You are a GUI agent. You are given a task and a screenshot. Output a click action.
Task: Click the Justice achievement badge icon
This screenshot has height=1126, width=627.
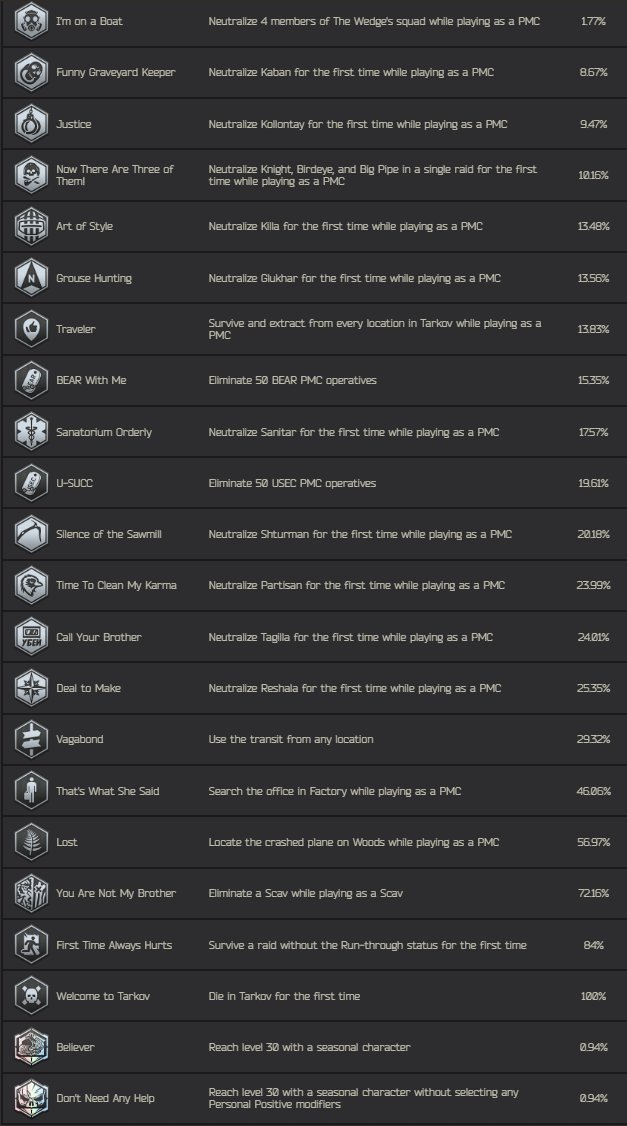pos(32,124)
